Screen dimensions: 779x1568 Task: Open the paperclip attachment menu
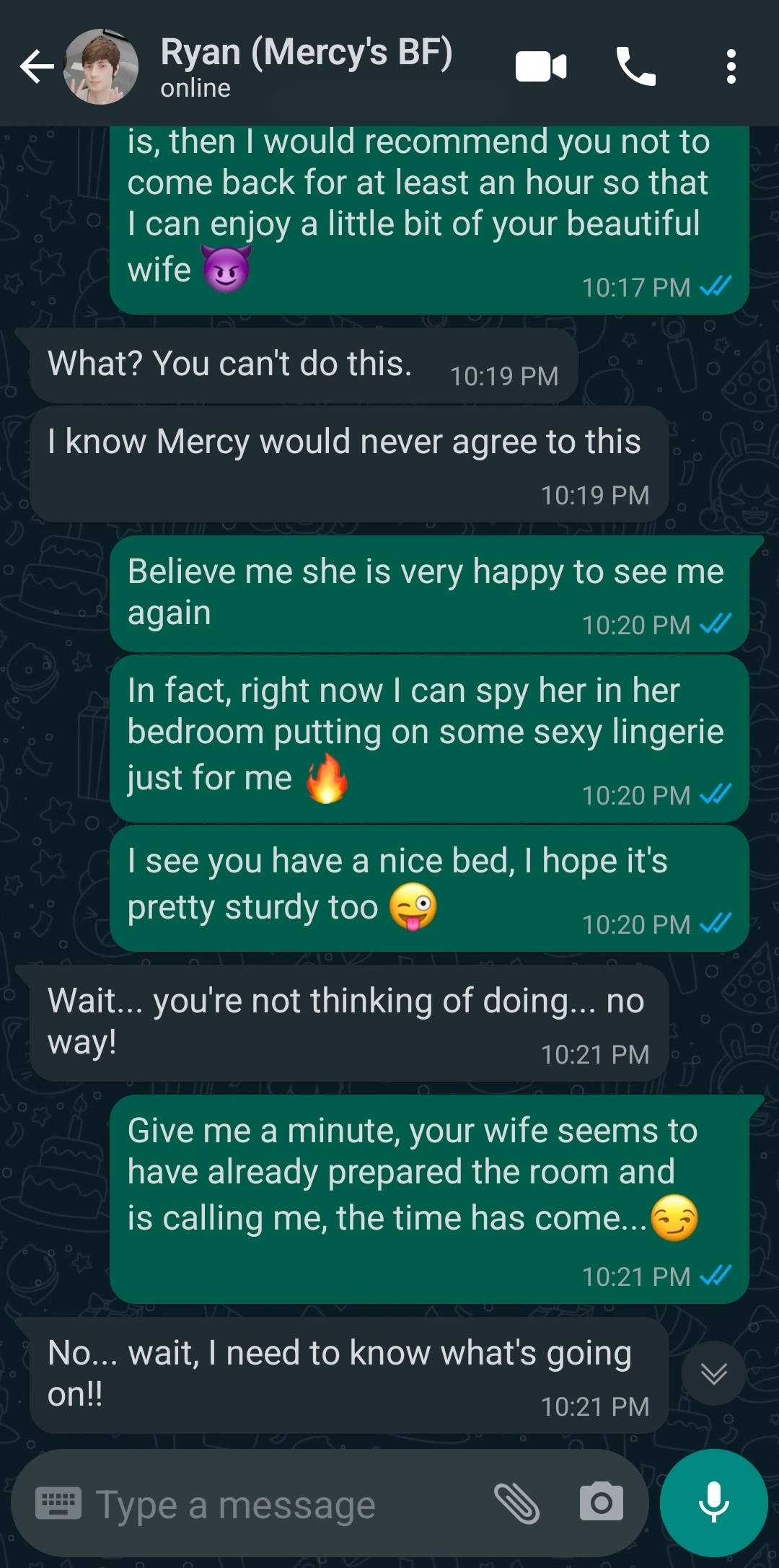pos(517,1504)
